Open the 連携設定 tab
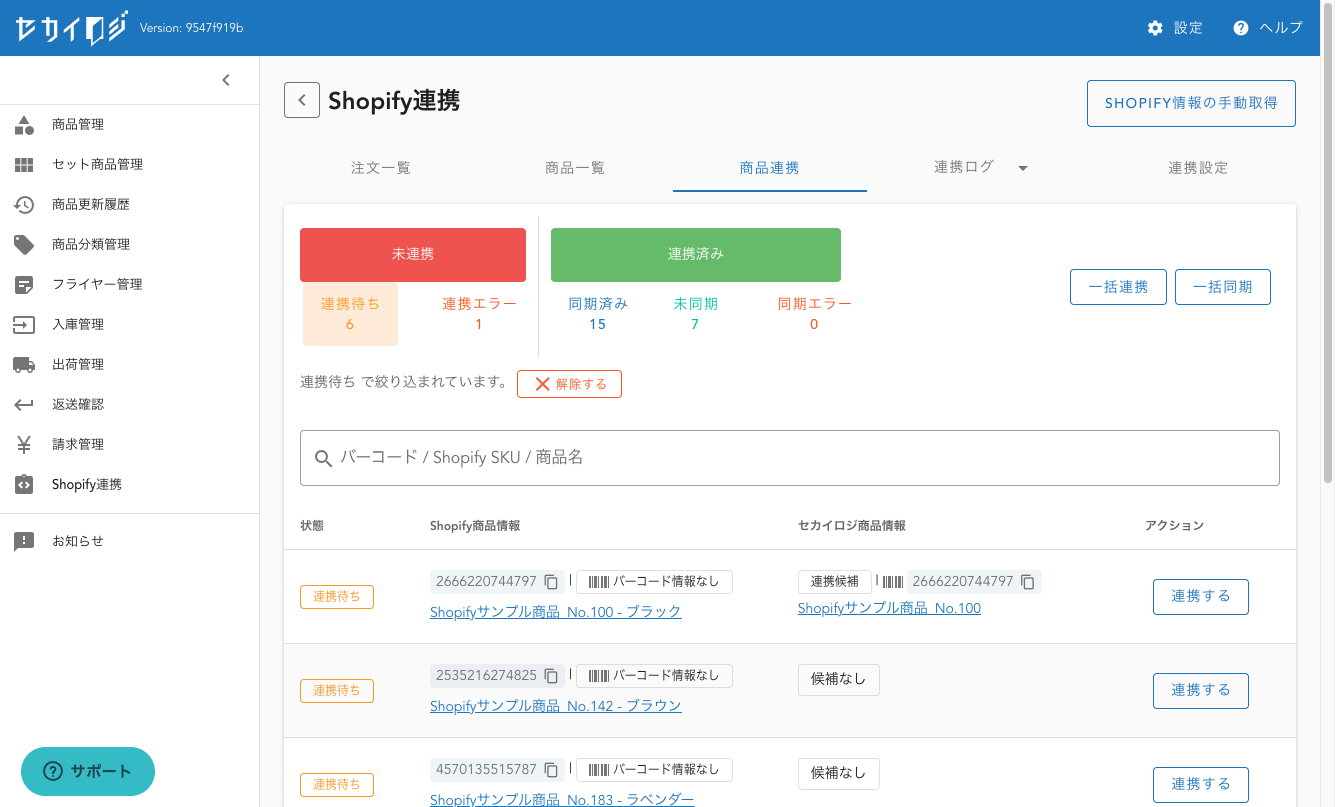This screenshot has width=1335, height=807. (1198, 168)
